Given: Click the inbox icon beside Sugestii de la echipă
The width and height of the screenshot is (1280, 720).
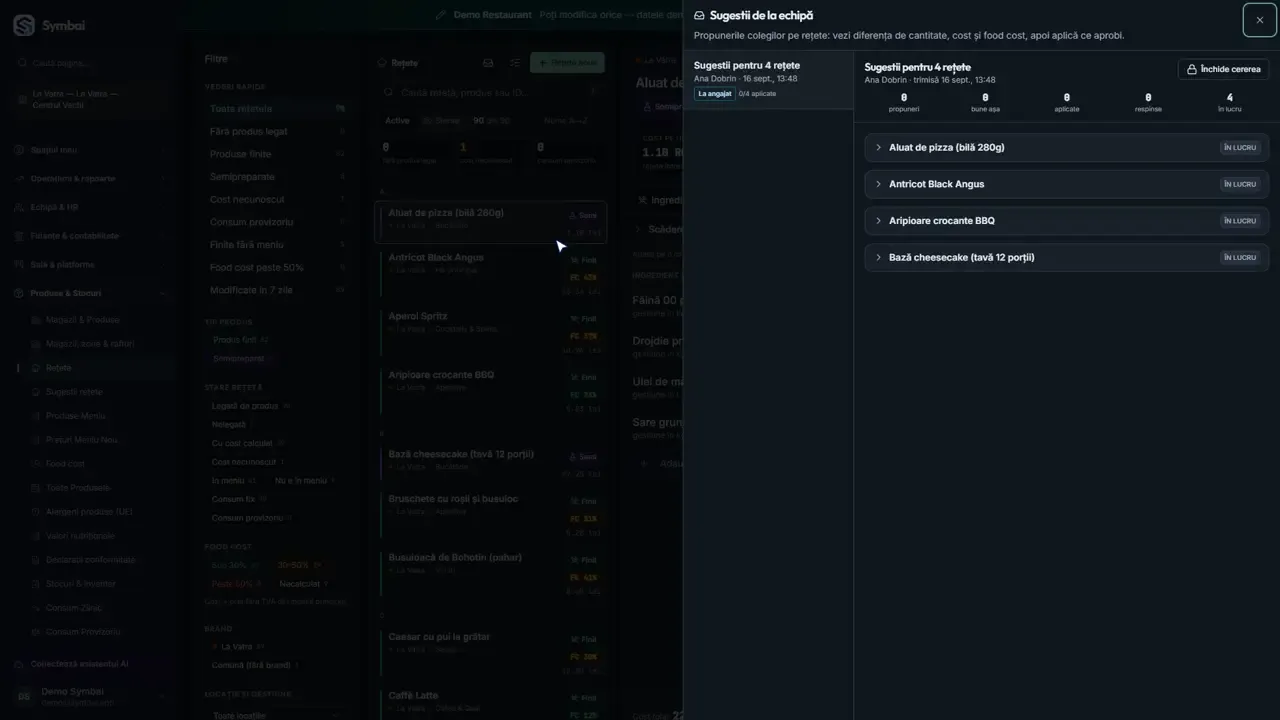Looking at the screenshot, I should point(699,16).
